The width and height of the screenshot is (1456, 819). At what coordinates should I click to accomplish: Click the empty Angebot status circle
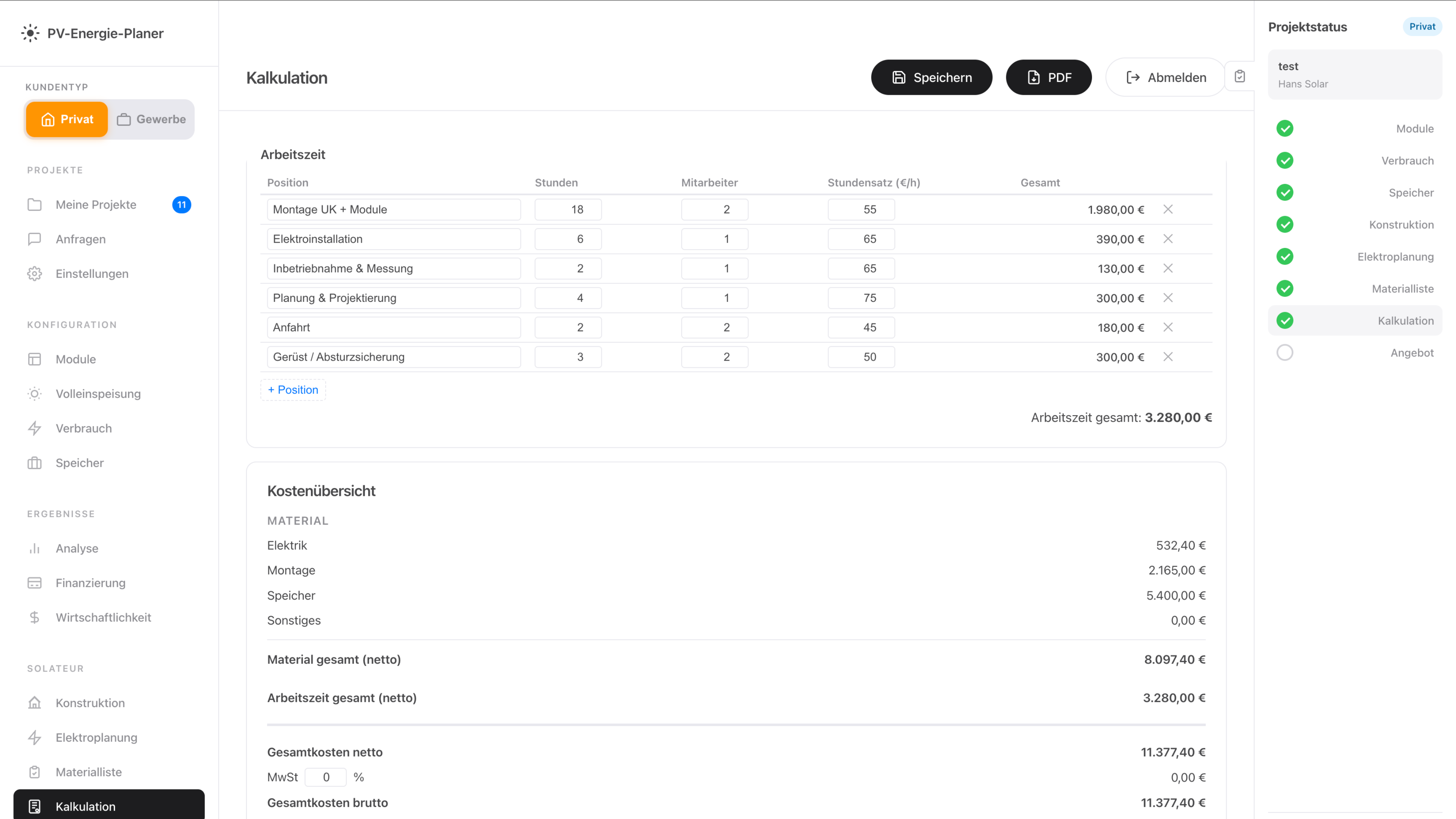point(1285,353)
